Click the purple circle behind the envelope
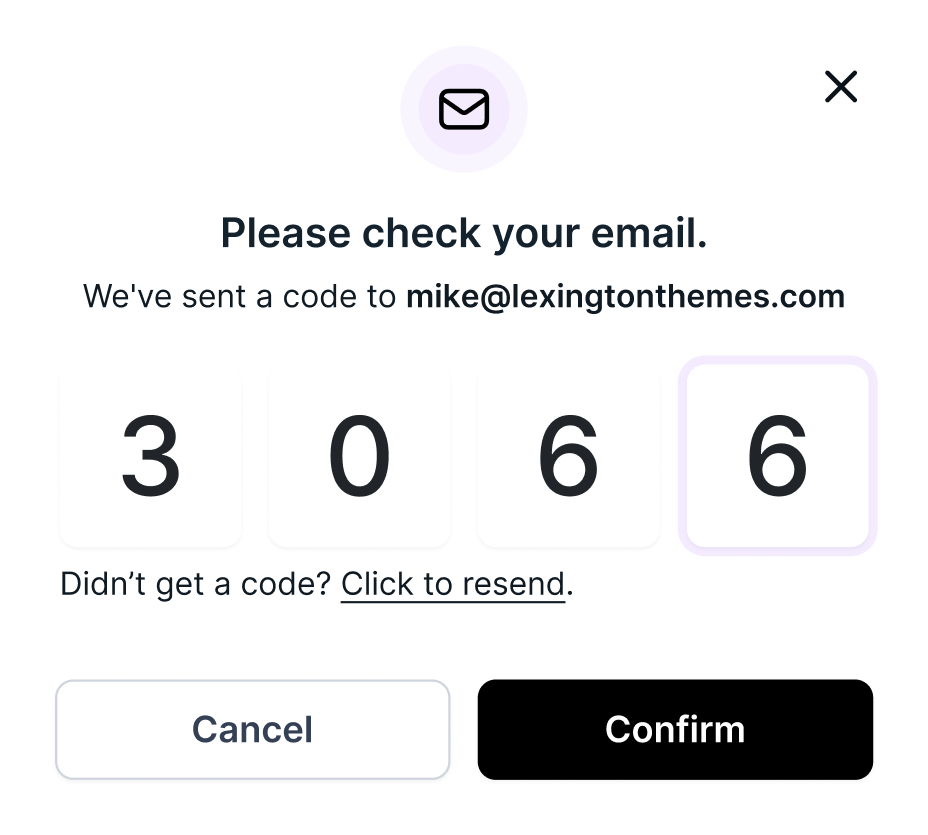This screenshot has height=835, width=928. click(418, 140)
